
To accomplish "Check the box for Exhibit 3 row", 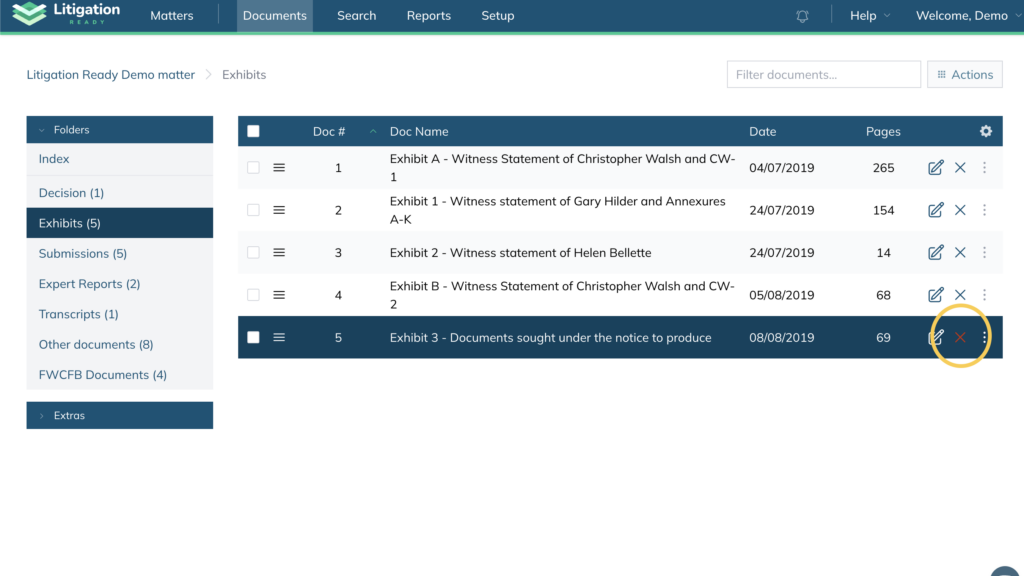I will (253, 338).
